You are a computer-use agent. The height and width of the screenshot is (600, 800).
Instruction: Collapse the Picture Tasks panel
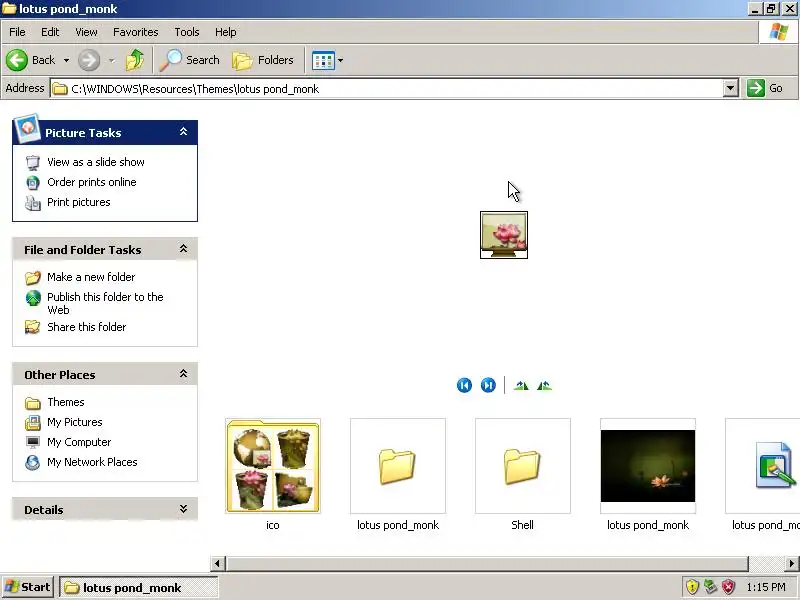(184, 132)
